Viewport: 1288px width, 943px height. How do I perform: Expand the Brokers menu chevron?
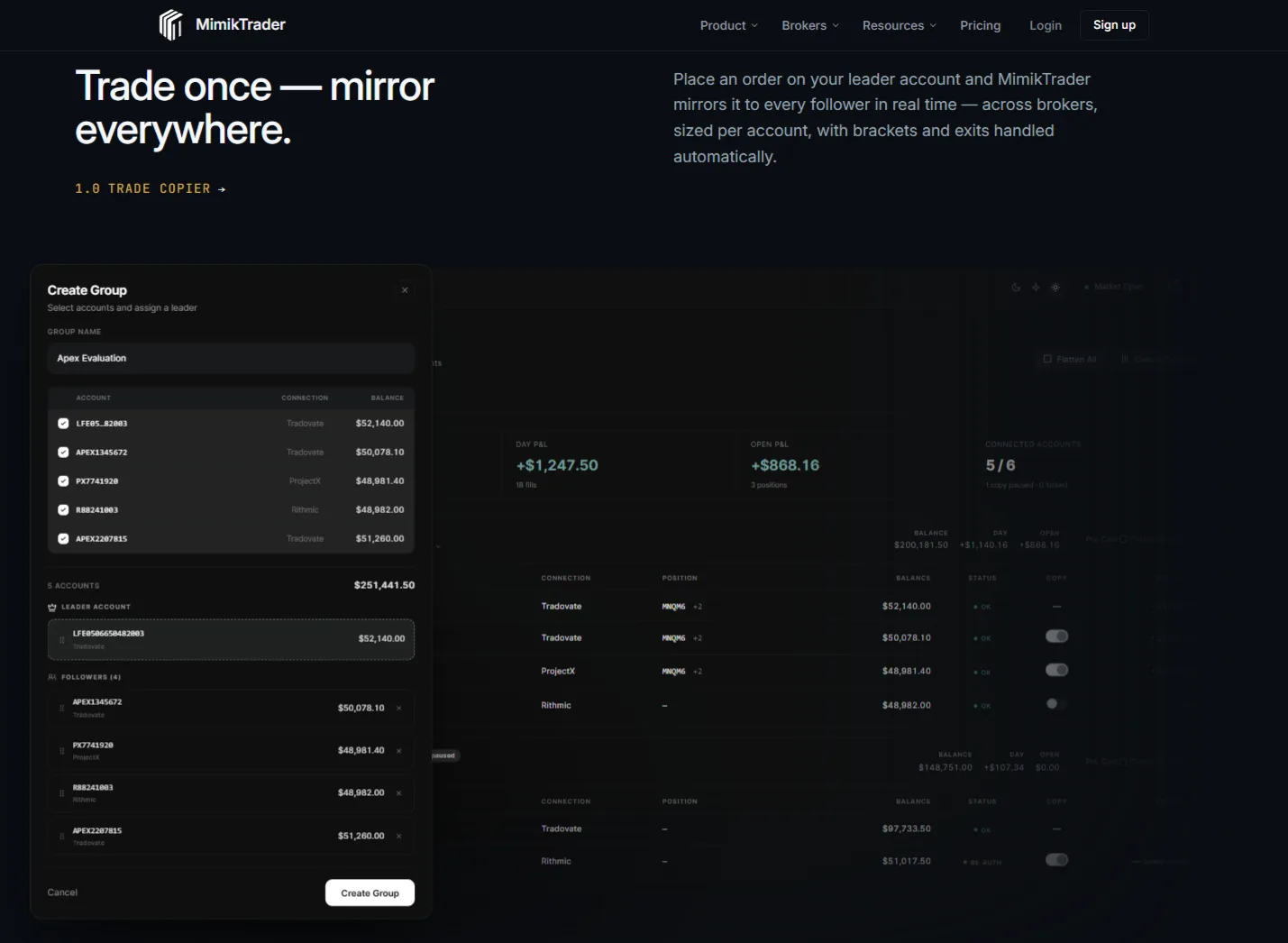(836, 26)
